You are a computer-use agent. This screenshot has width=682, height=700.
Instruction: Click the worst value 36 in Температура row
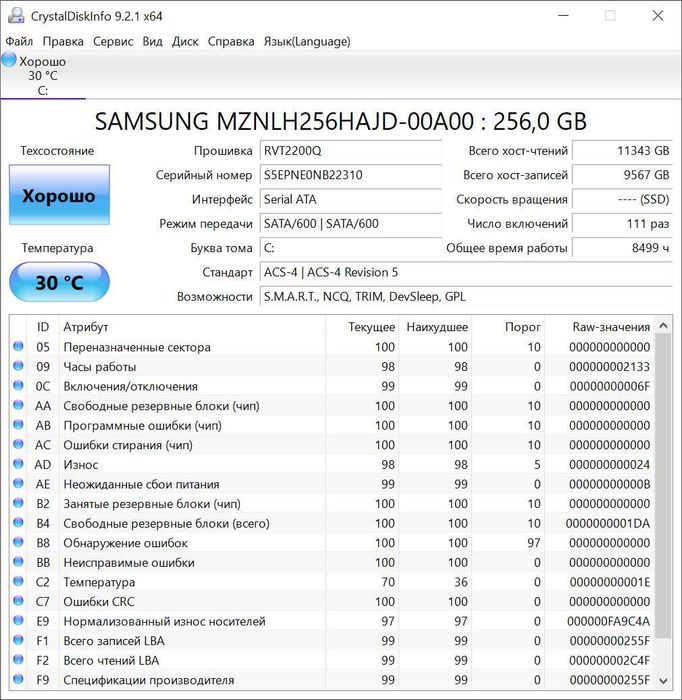[x=461, y=582]
